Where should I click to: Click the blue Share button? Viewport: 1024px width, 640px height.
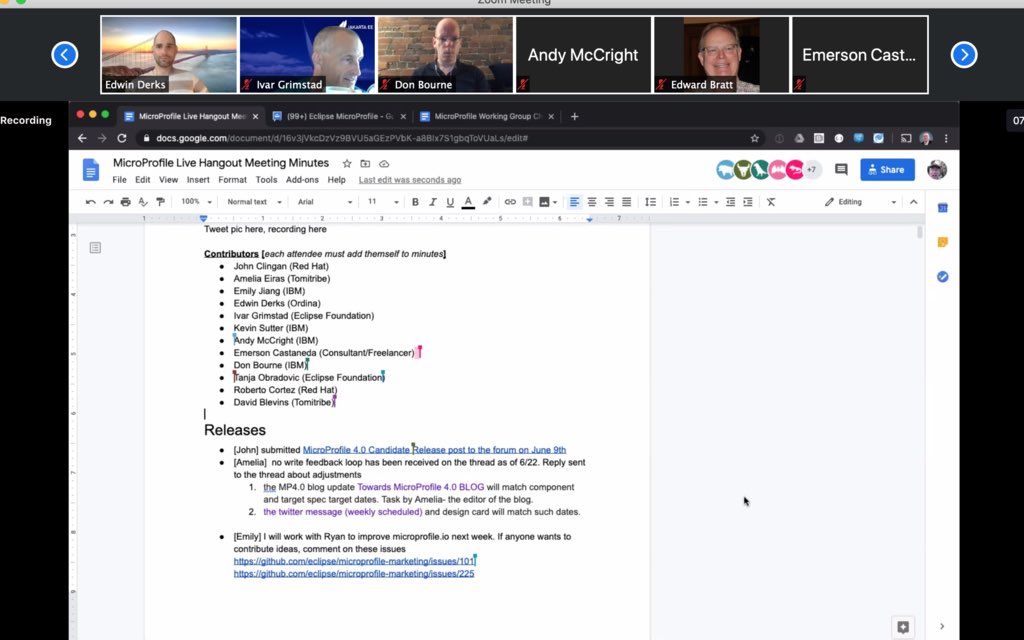pyautogui.click(x=887, y=170)
